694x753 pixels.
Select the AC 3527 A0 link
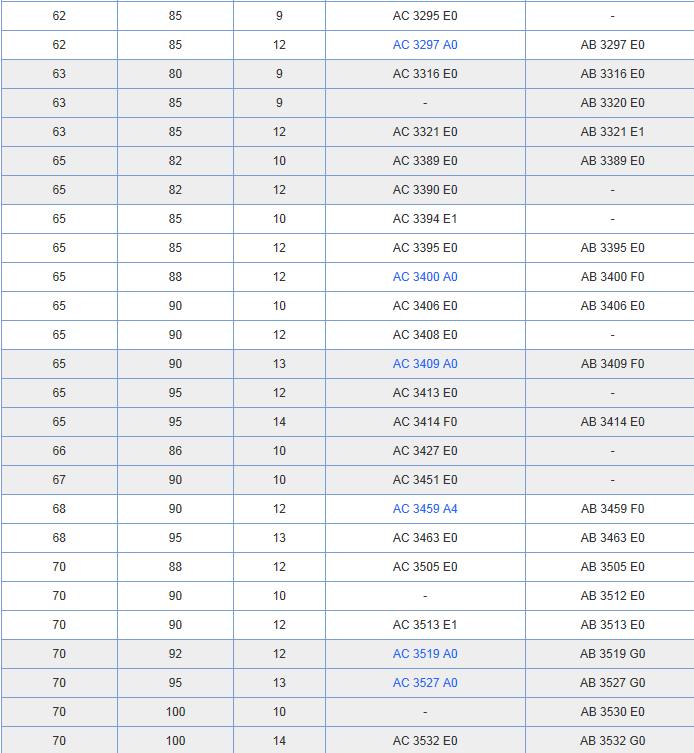425,683
